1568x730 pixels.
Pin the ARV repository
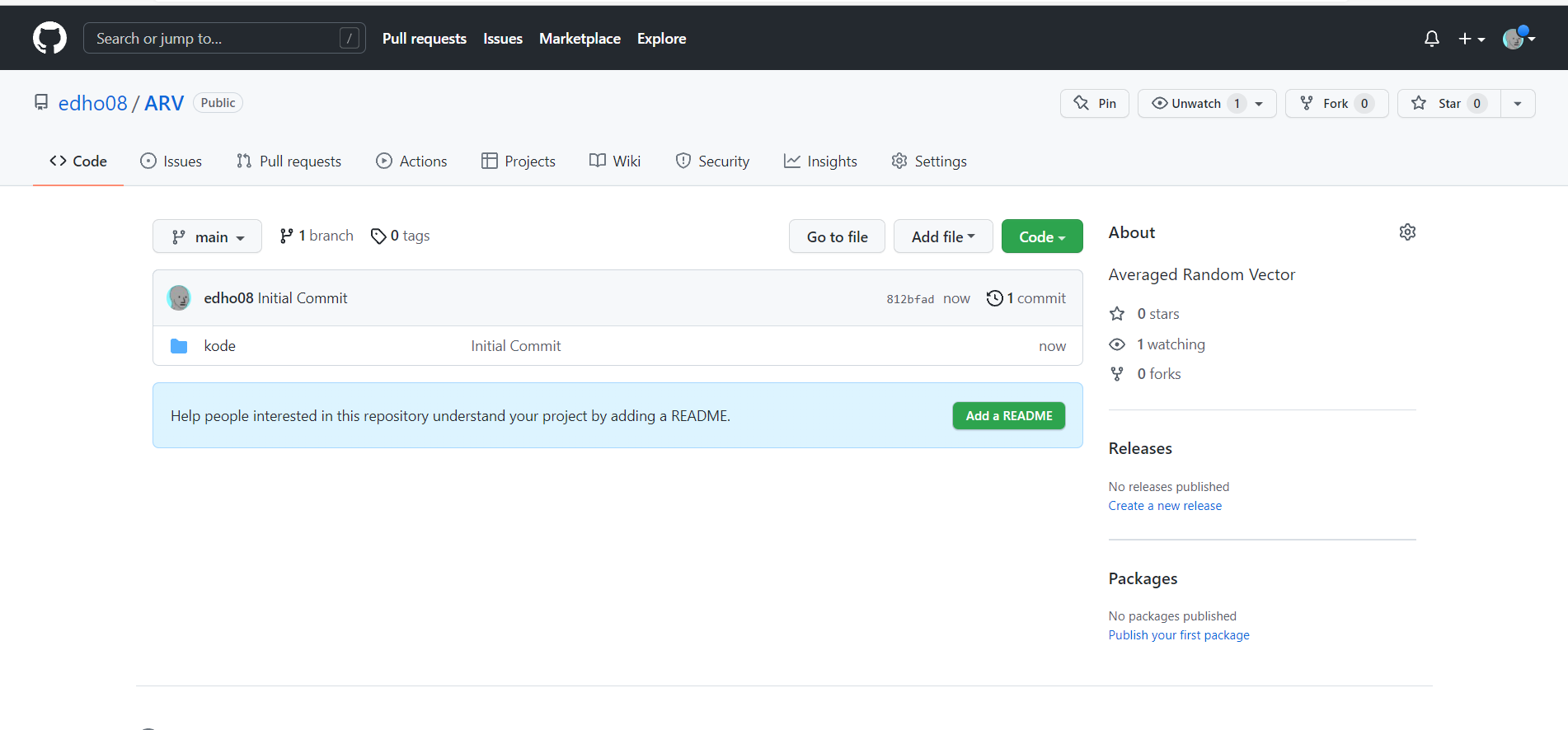[x=1094, y=104]
